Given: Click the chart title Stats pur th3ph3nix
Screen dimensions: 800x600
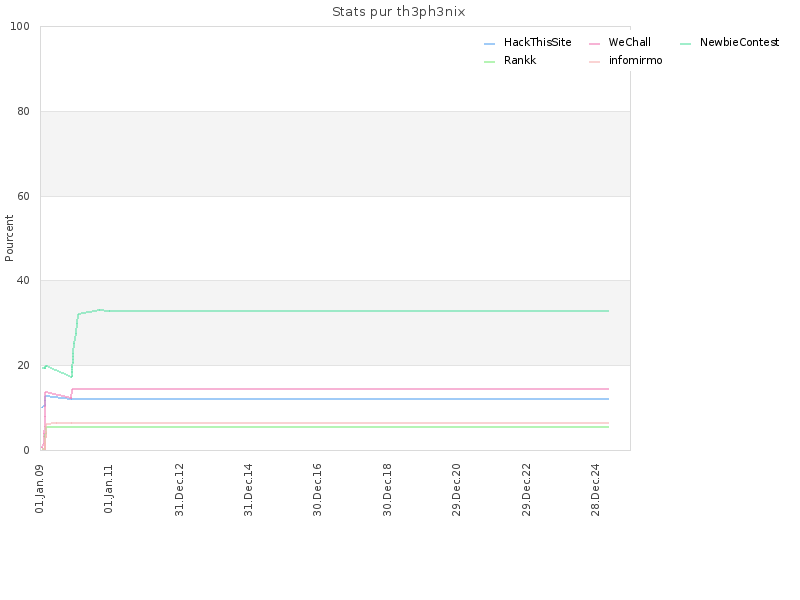Looking at the screenshot, I should point(398,12).
